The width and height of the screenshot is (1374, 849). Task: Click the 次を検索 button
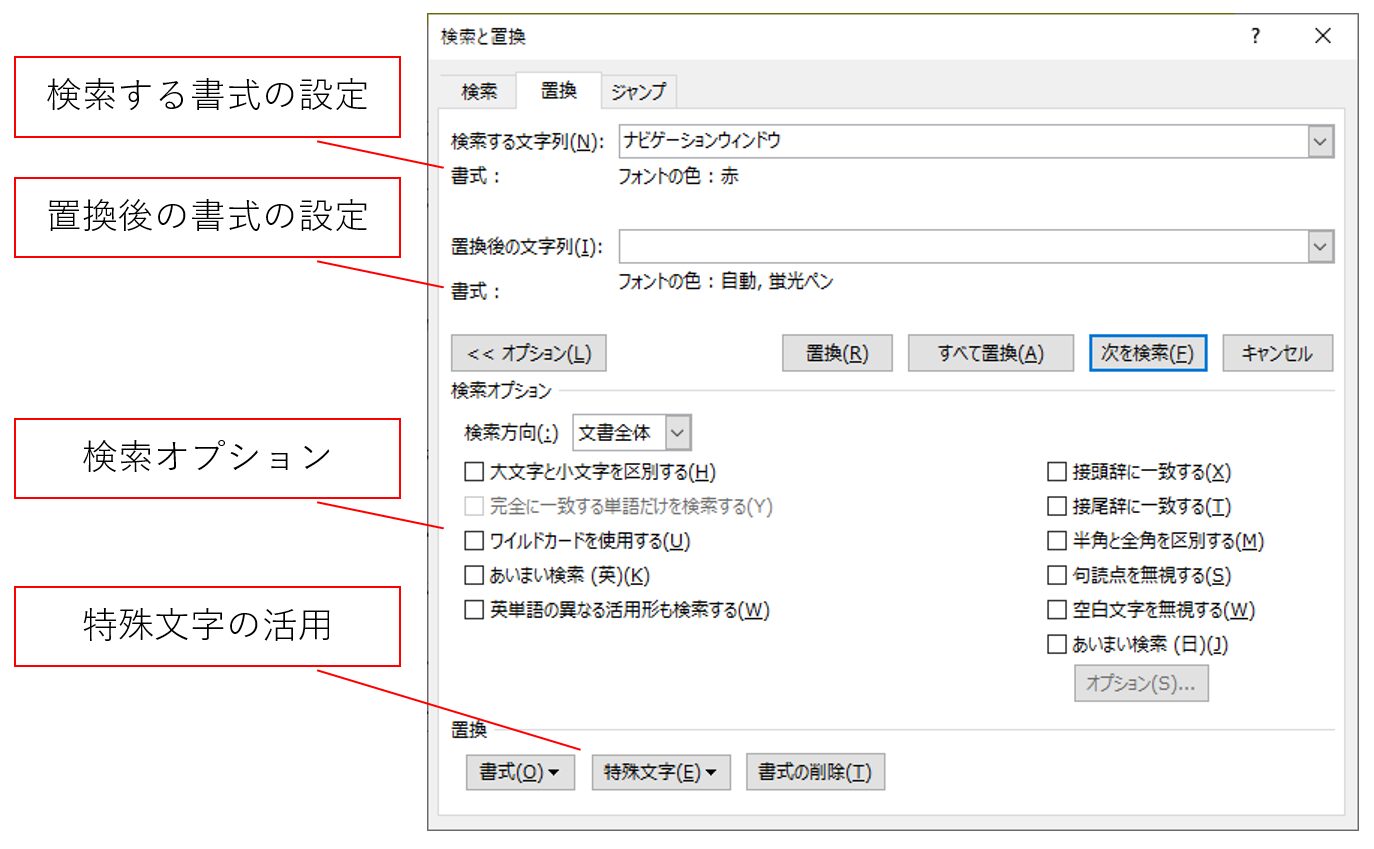[1147, 353]
